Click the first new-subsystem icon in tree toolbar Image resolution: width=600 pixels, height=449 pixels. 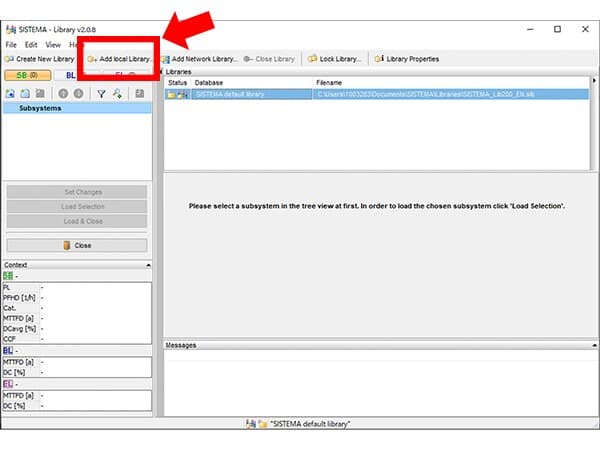10,93
